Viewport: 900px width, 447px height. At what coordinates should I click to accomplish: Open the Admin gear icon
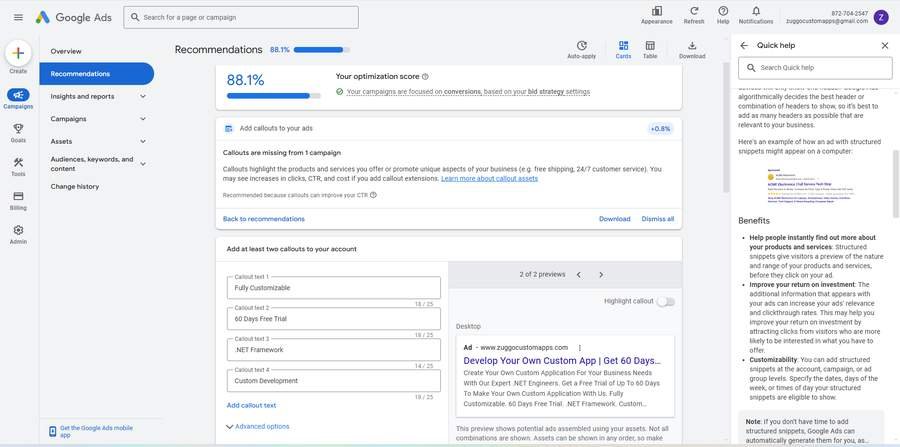pyautogui.click(x=18, y=230)
